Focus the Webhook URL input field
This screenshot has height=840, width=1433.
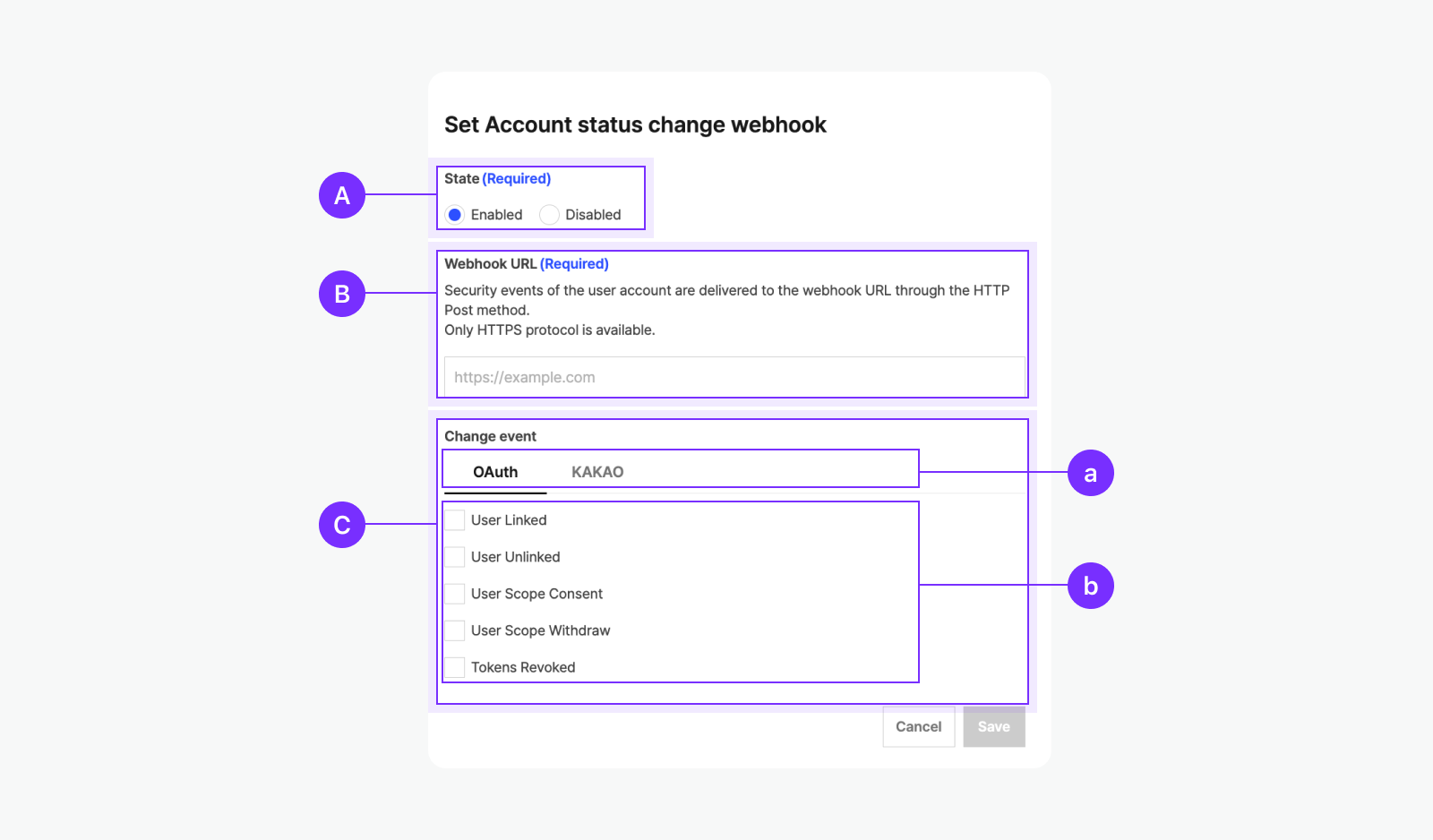pyautogui.click(x=734, y=377)
